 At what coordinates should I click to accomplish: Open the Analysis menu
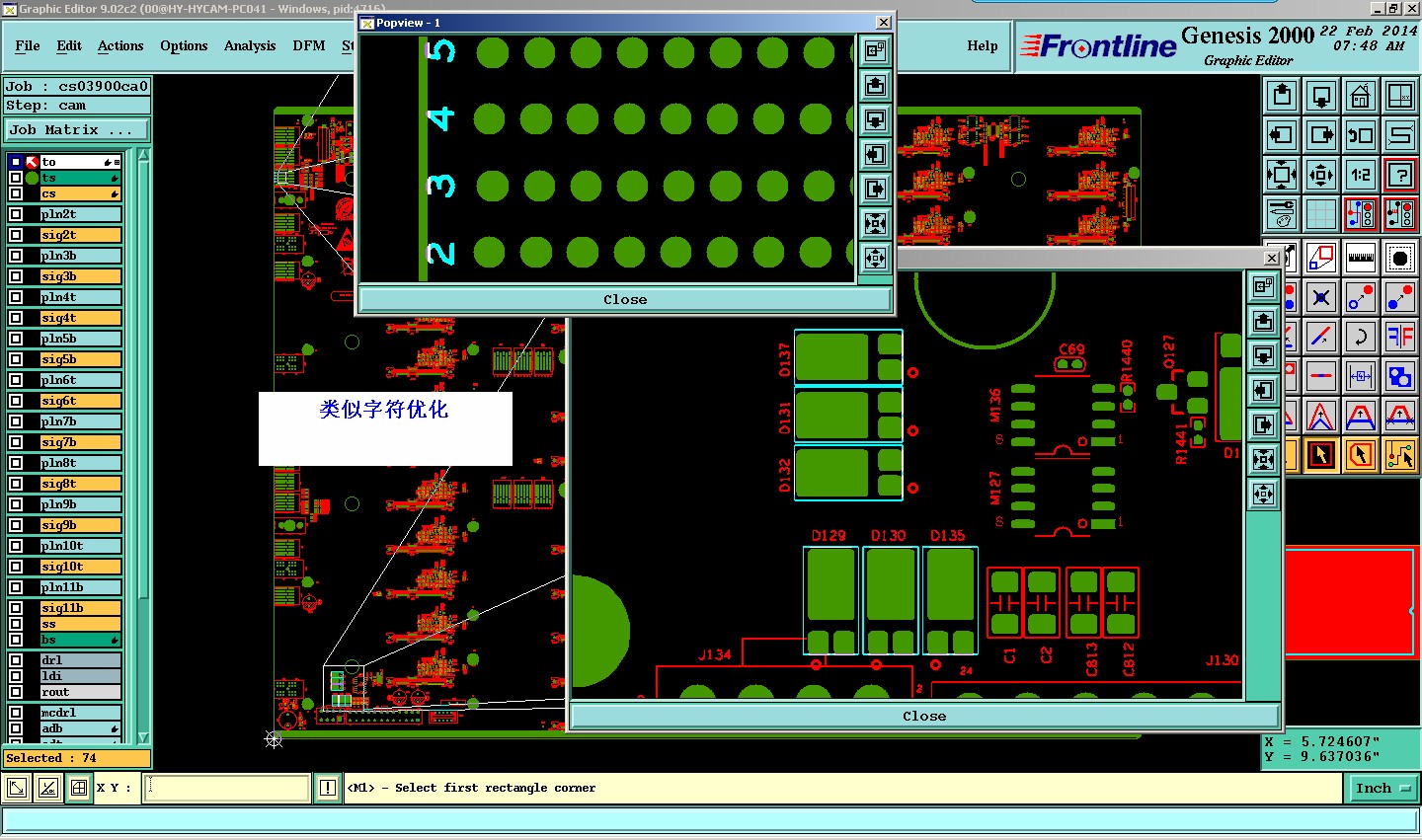click(250, 45)
